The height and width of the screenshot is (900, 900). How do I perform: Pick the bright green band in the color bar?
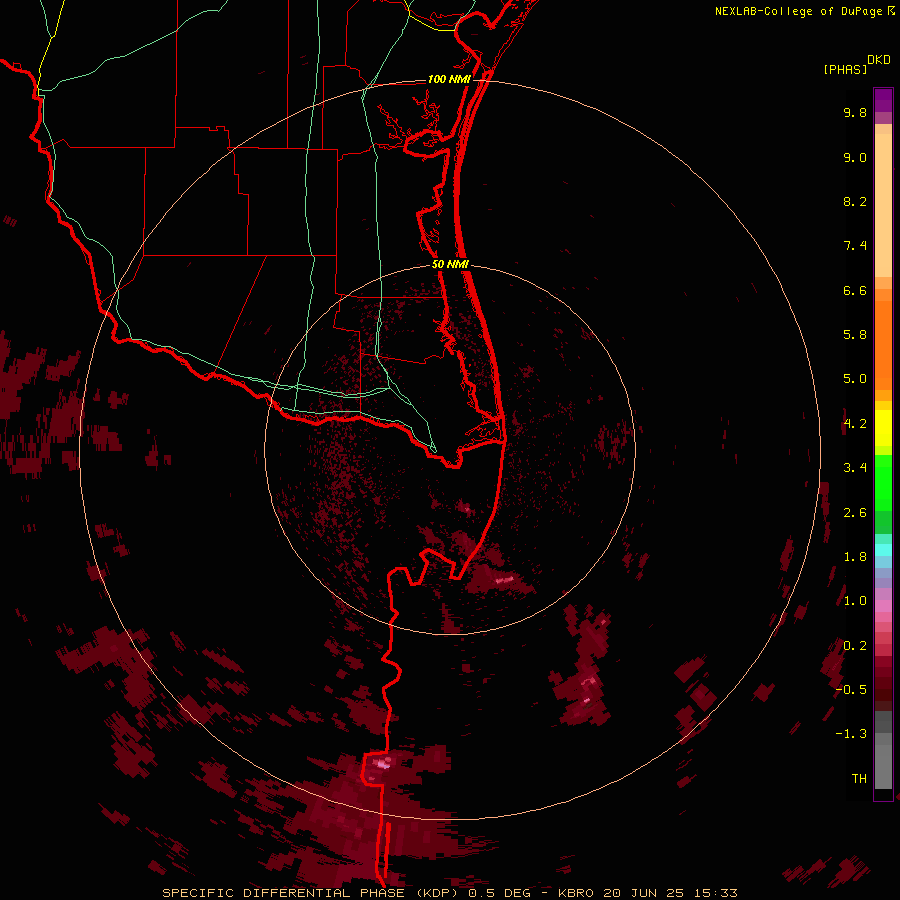883,483
